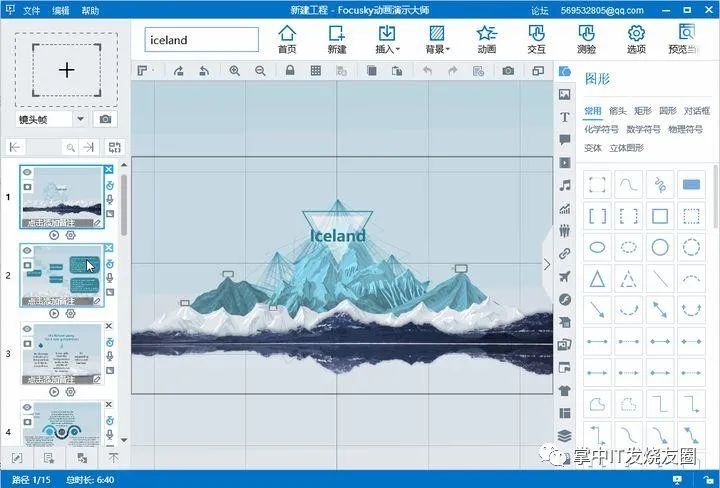This screenshot has height=488, width=720.
Task: Click the redo arrow in toolbar
Action: click(x=453, y=70)
